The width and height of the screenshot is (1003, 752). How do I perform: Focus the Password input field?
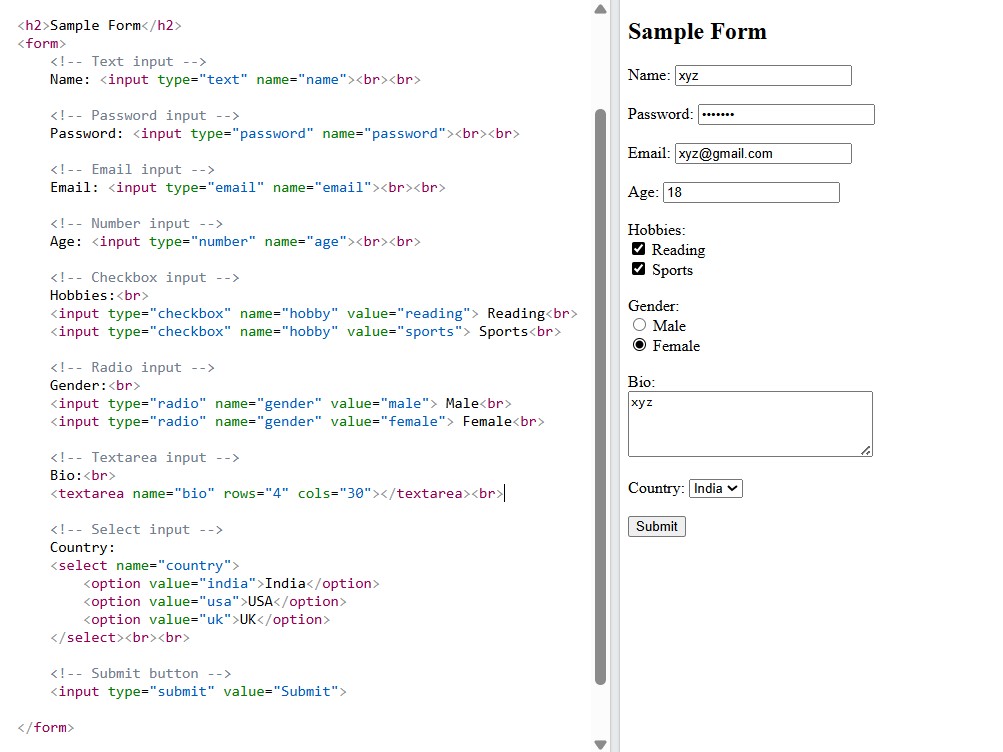point(786,114)
